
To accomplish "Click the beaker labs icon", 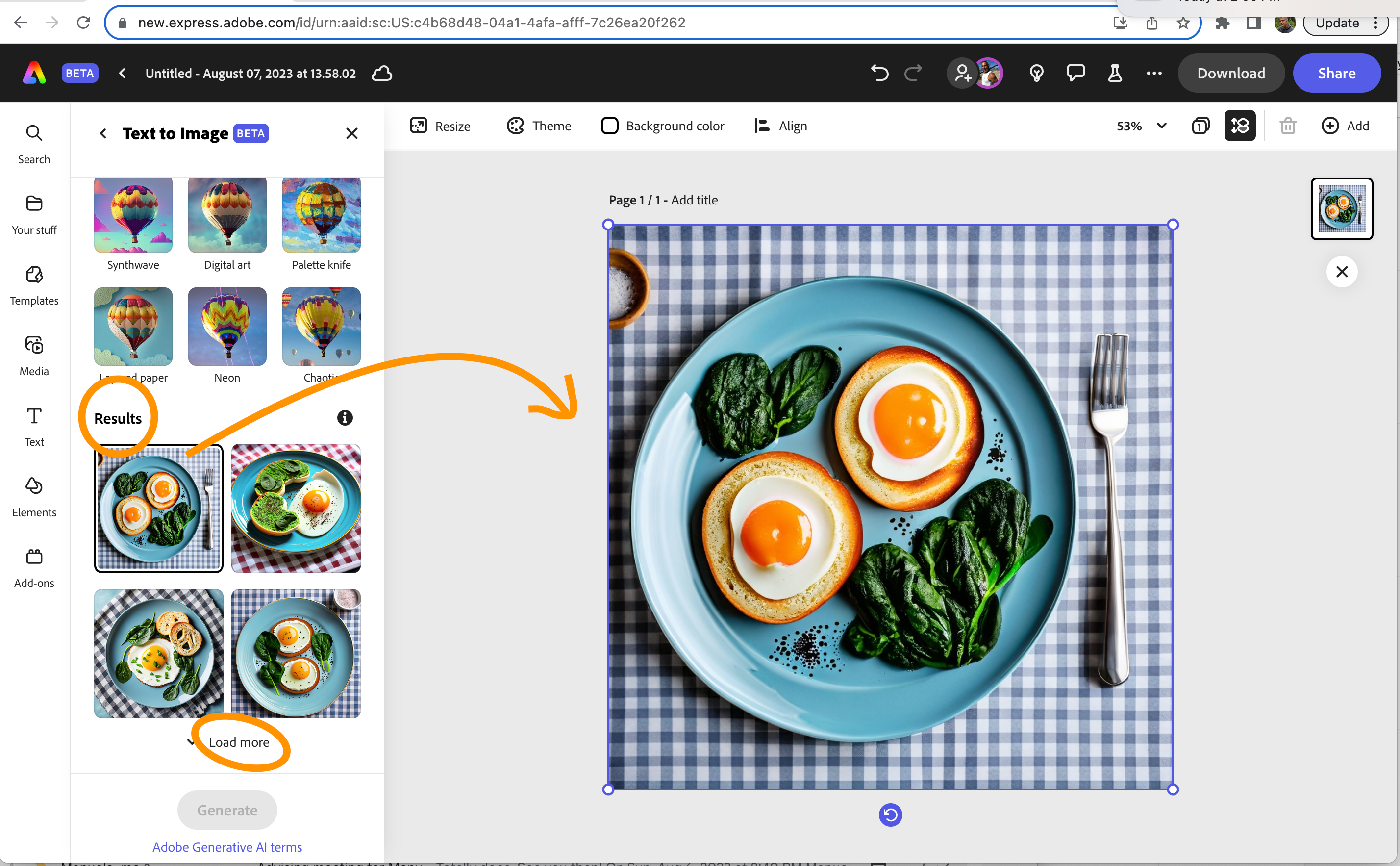I will [1115, 74].
